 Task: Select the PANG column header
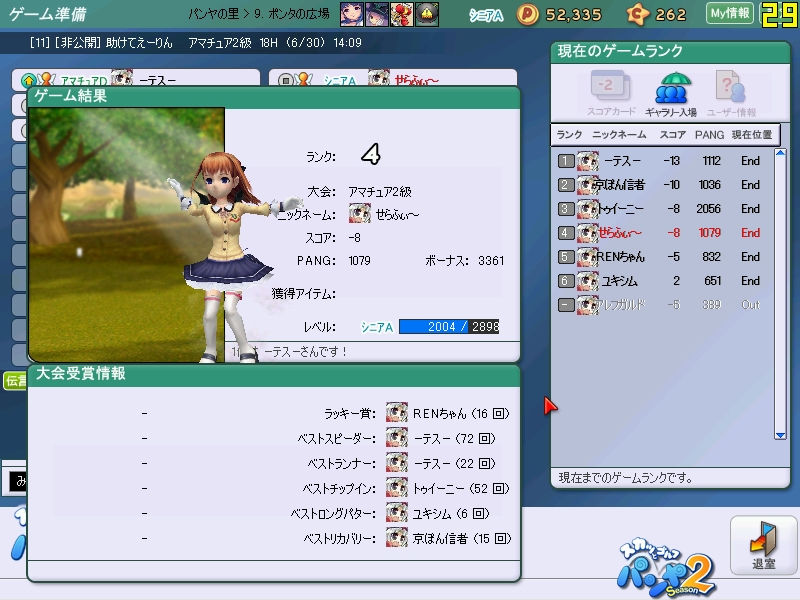point(709,135)
